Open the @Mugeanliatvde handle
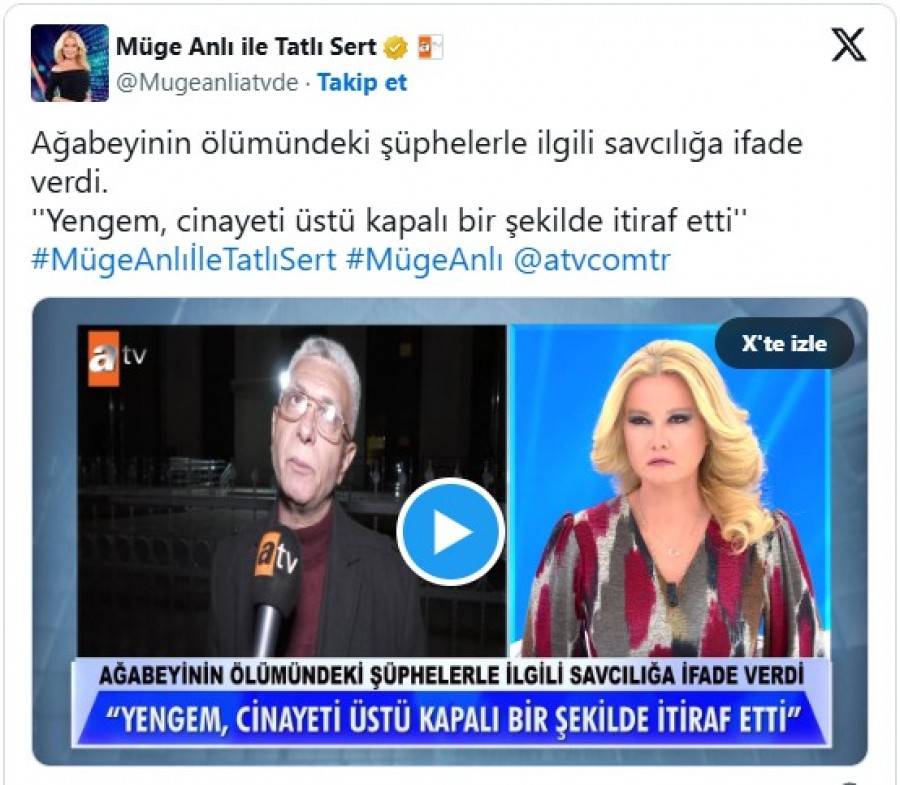 point(207,83)
